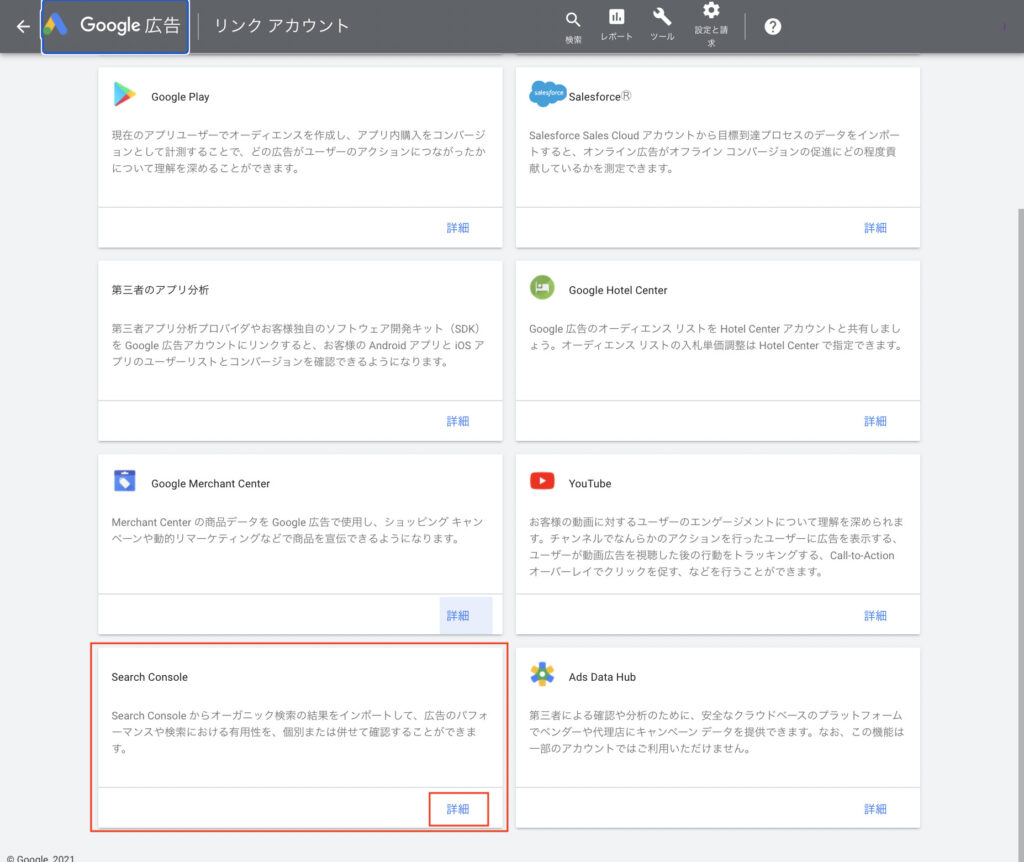Screen dimensions: 1024x862
Task: Open 詳細 link for Search Console
Action: click(x=458, y=809)
